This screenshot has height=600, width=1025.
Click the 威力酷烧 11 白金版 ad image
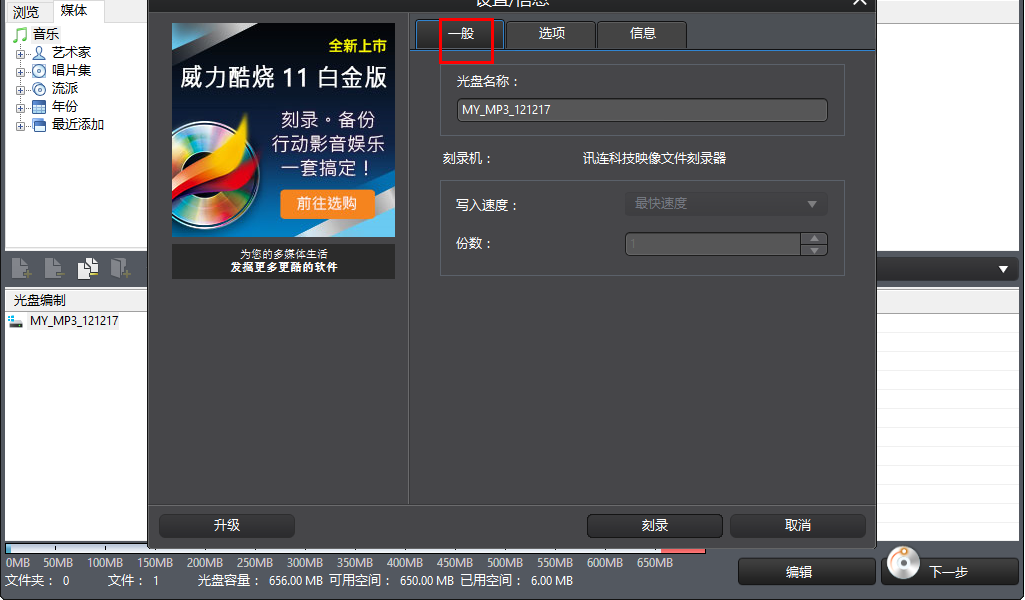tap(283, 130)
